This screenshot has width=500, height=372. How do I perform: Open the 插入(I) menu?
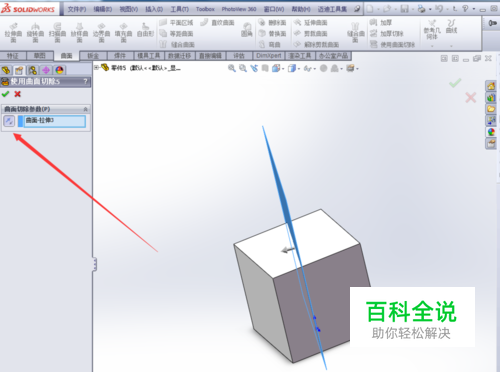[154, 9]
